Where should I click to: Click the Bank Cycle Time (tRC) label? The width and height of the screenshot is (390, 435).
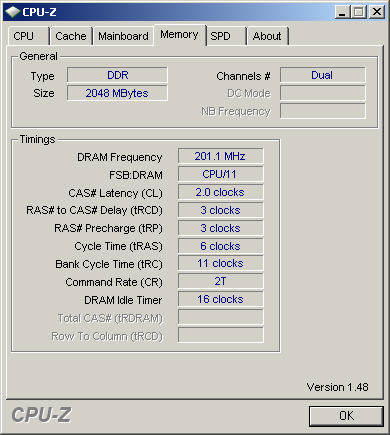[x=109, y=264]
